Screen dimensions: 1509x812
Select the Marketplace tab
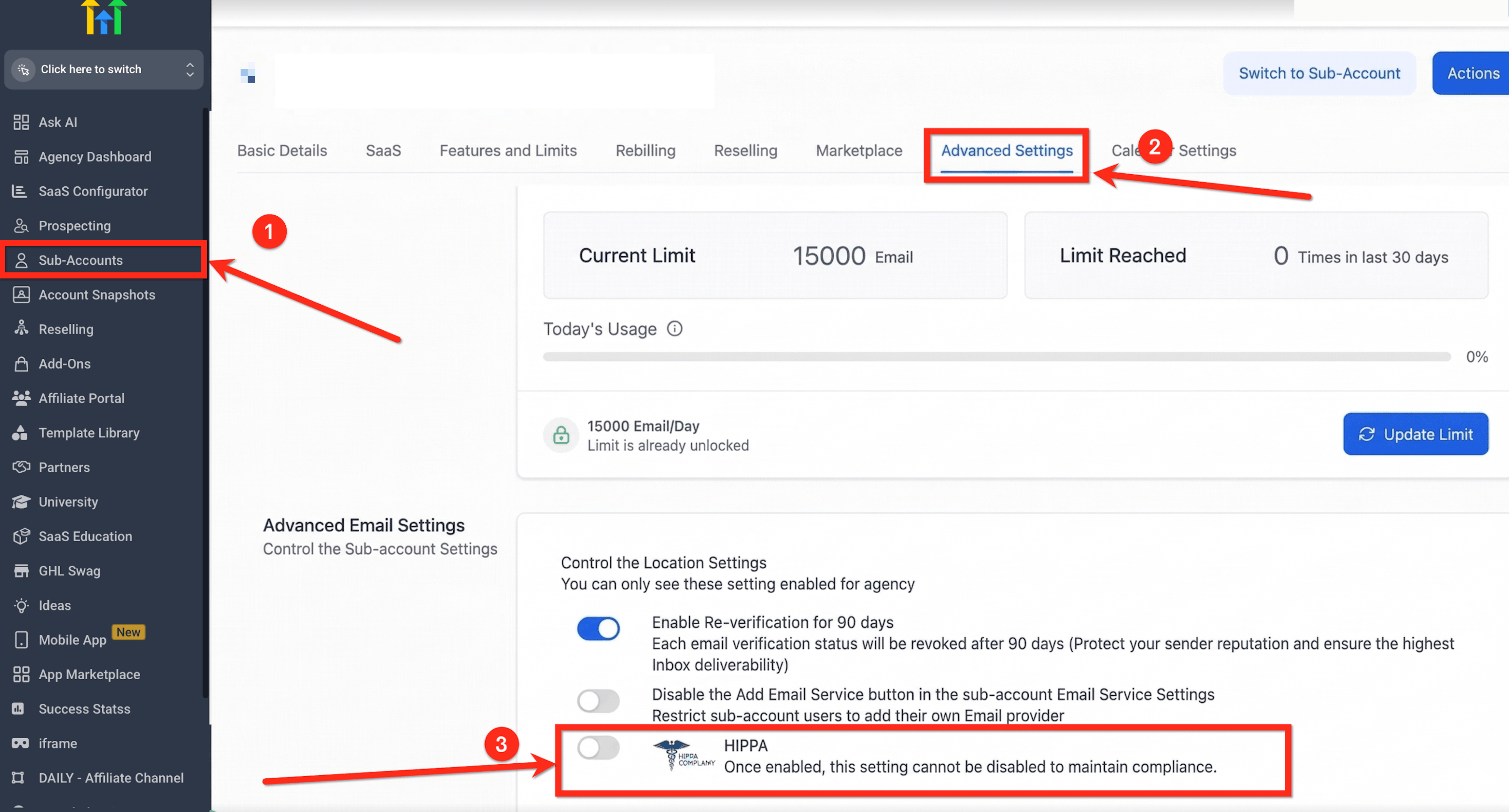[858, 150]
